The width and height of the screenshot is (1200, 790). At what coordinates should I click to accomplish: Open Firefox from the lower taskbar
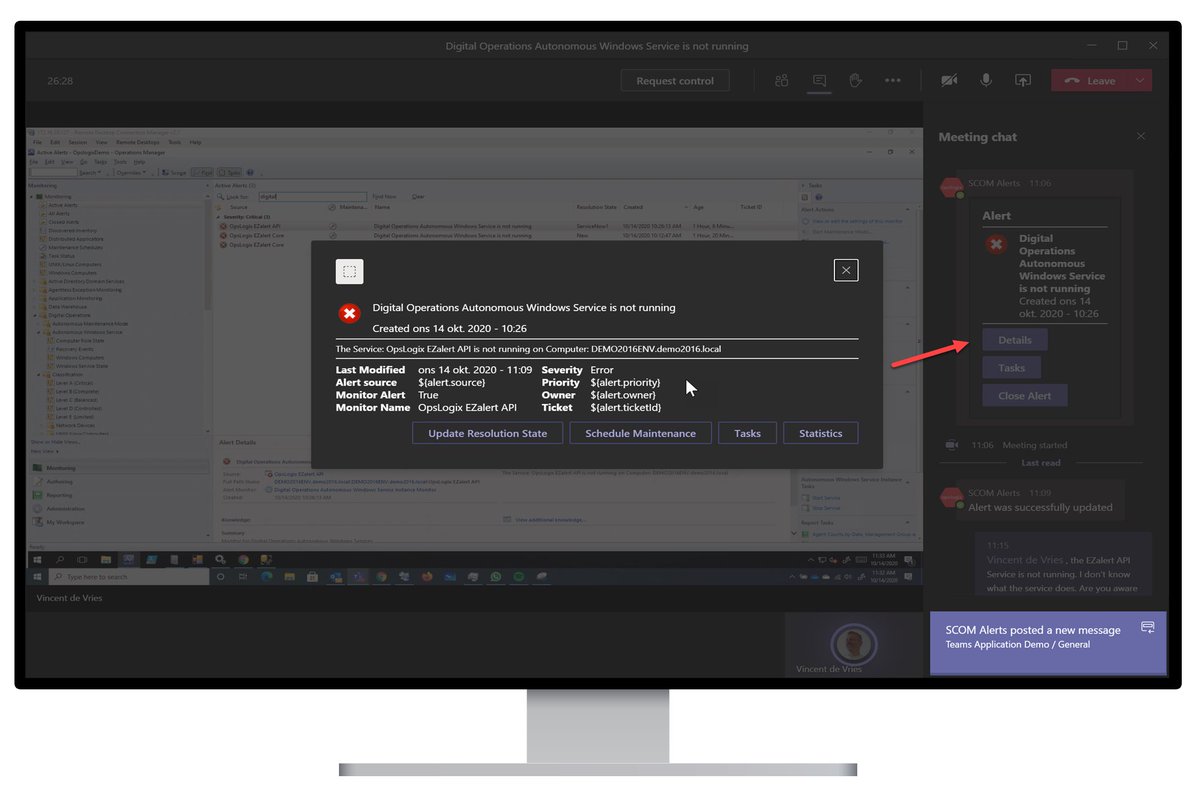pos(427,577)
